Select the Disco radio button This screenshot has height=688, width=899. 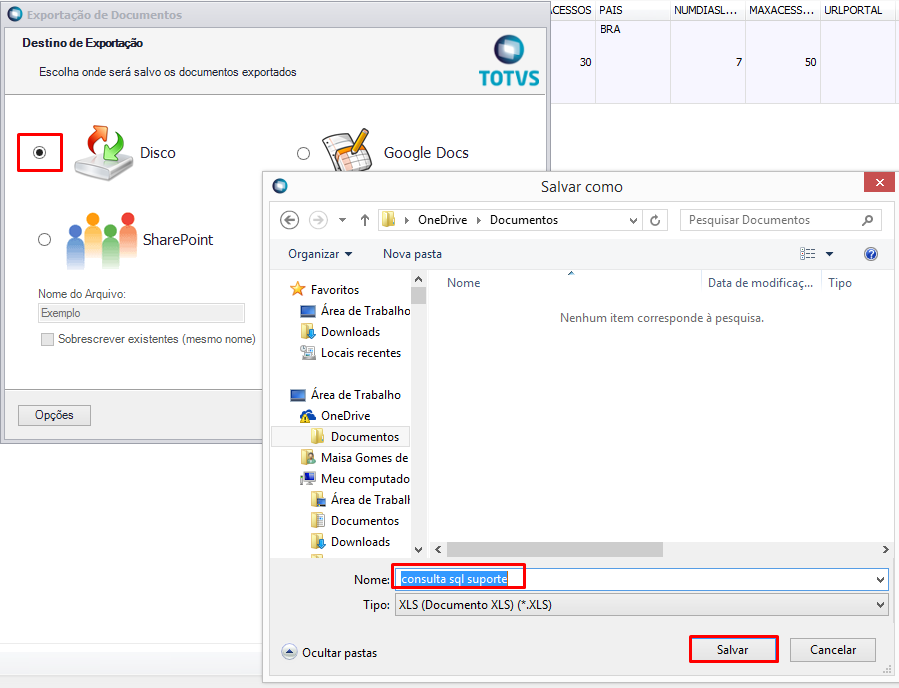pos(40,153)
